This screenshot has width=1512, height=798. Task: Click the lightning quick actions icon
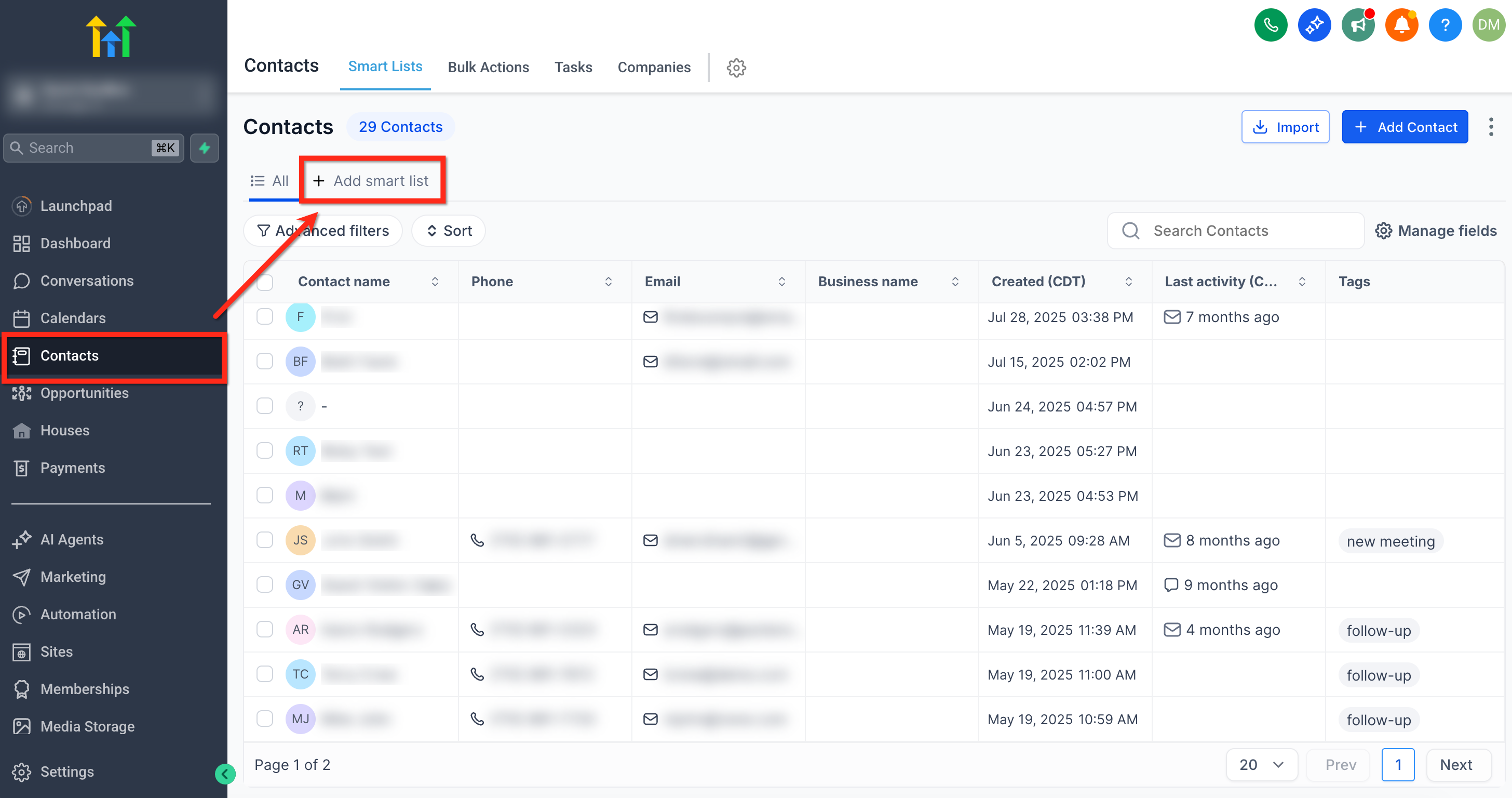tap(204, 148)
